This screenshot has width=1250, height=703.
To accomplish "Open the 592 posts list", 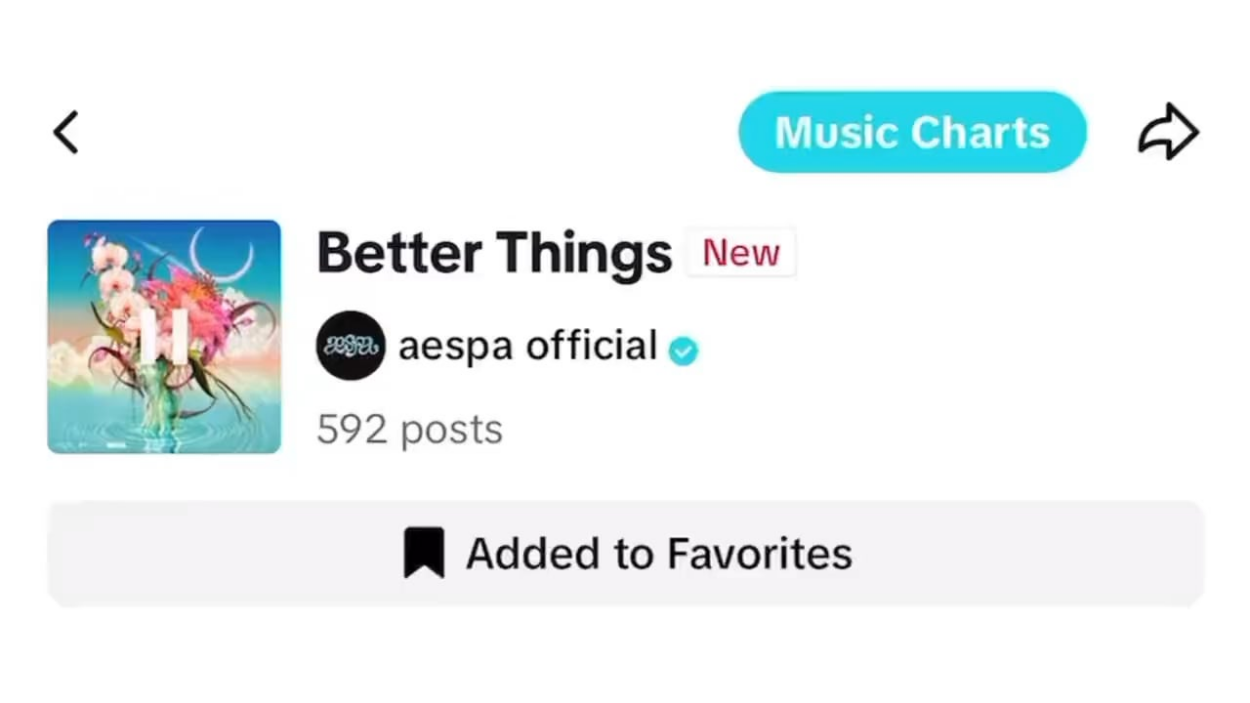I will point(409,428).
